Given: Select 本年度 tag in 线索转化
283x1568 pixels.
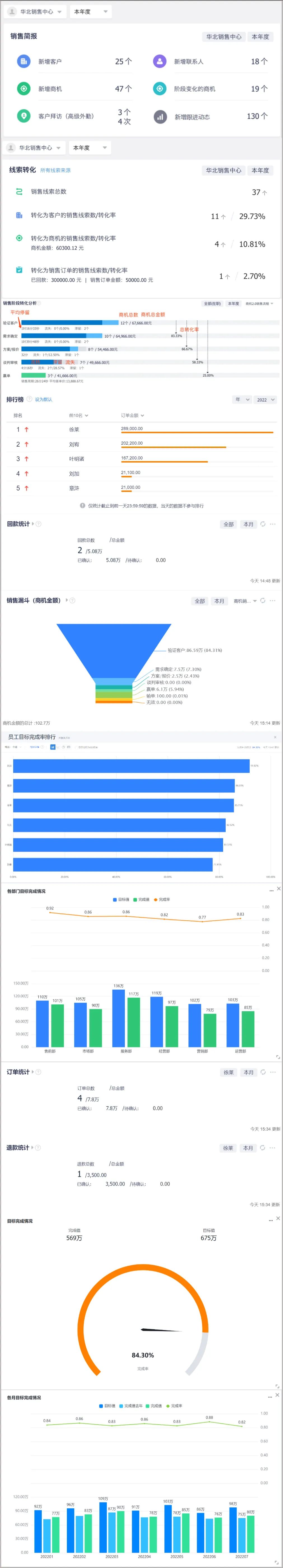Looking at the screenshot, I should 261,171.
